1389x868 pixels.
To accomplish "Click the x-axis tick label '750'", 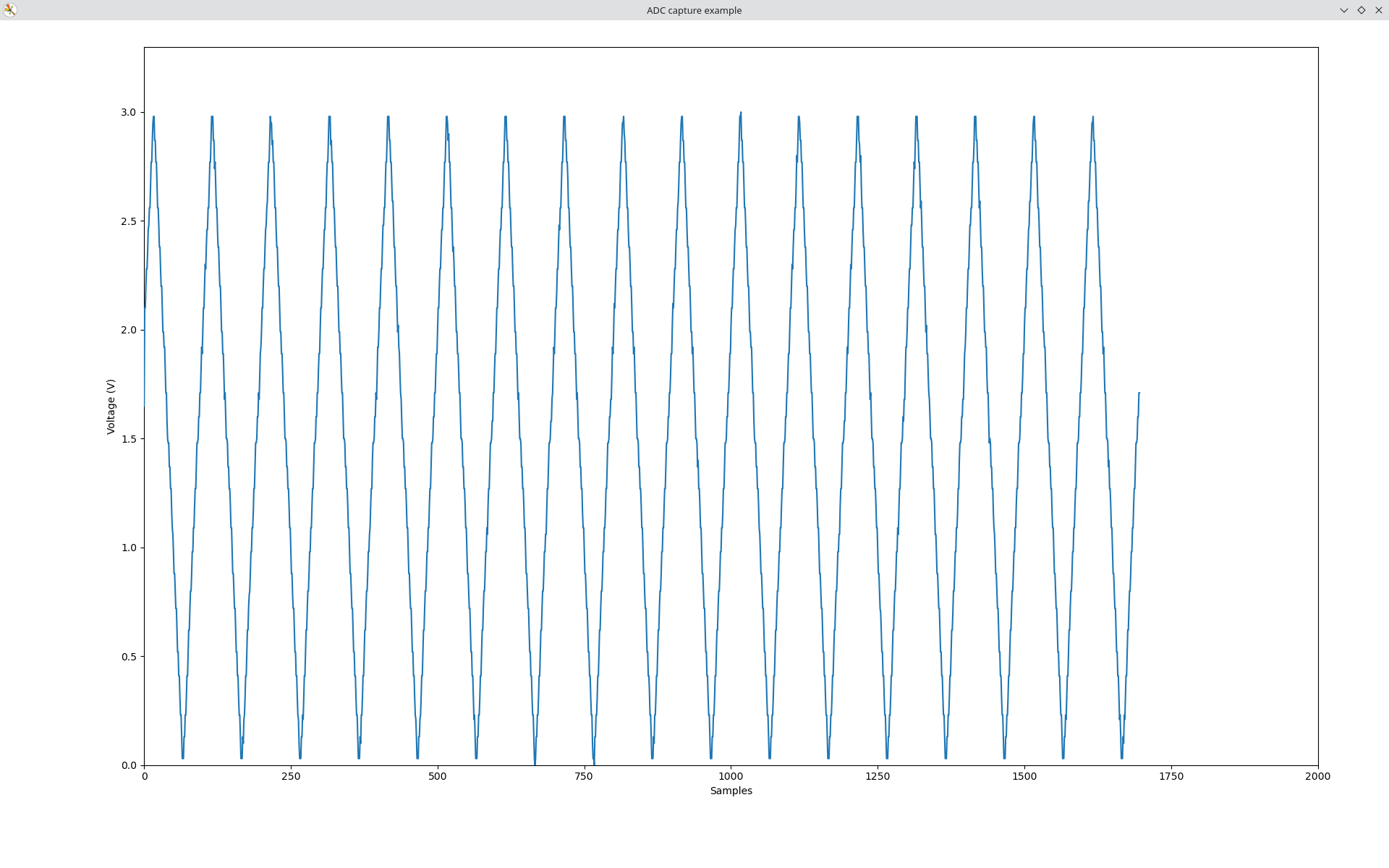I will pos(584,776).
